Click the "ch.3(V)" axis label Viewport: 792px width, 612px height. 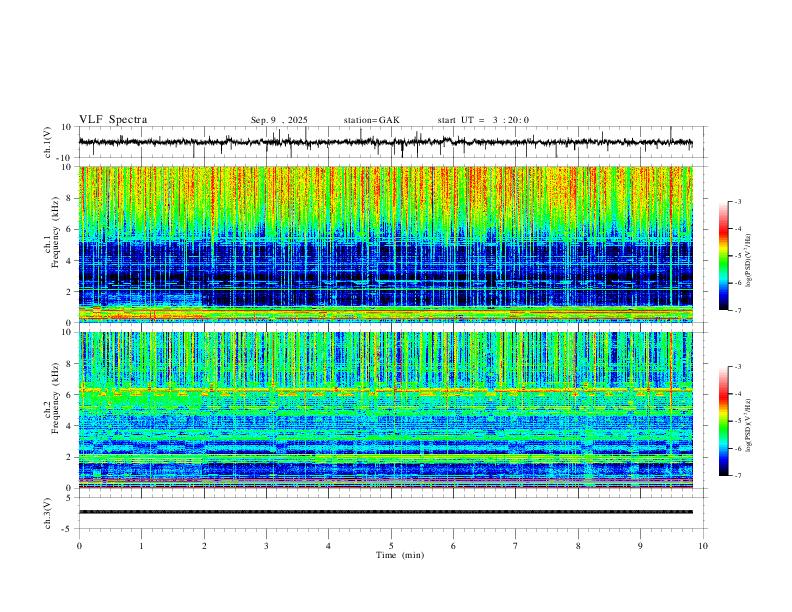(48, 513)
